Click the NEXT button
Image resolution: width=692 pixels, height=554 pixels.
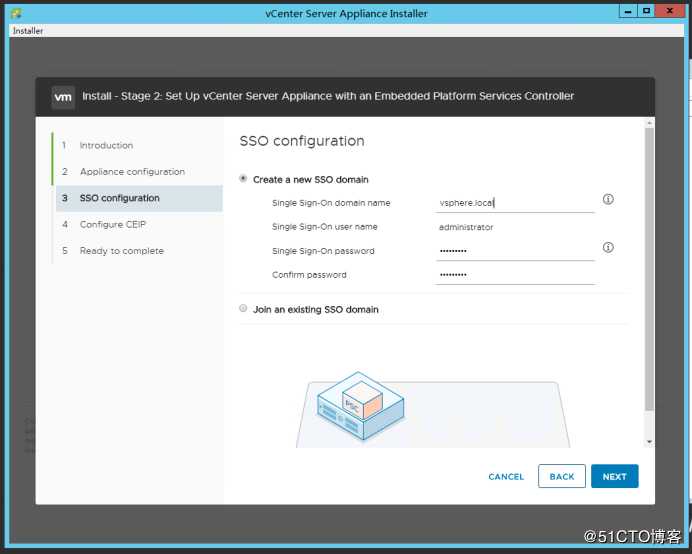pos(614,476)
